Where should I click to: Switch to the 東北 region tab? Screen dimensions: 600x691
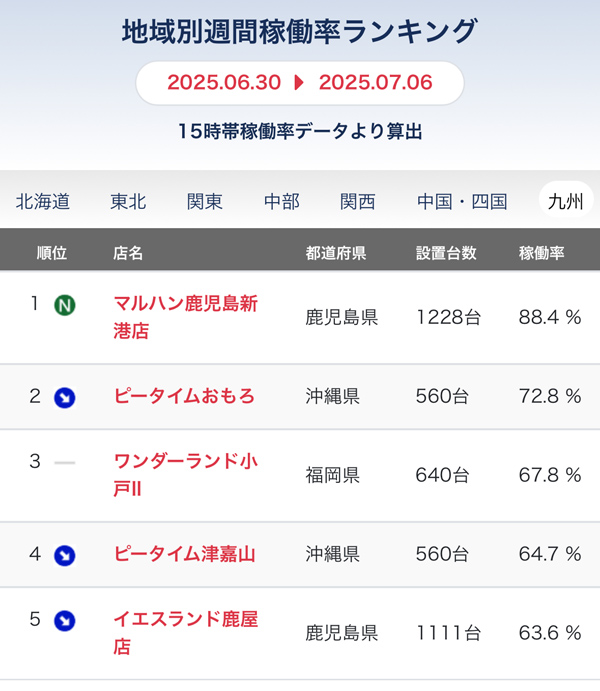(x=128, y=202)
